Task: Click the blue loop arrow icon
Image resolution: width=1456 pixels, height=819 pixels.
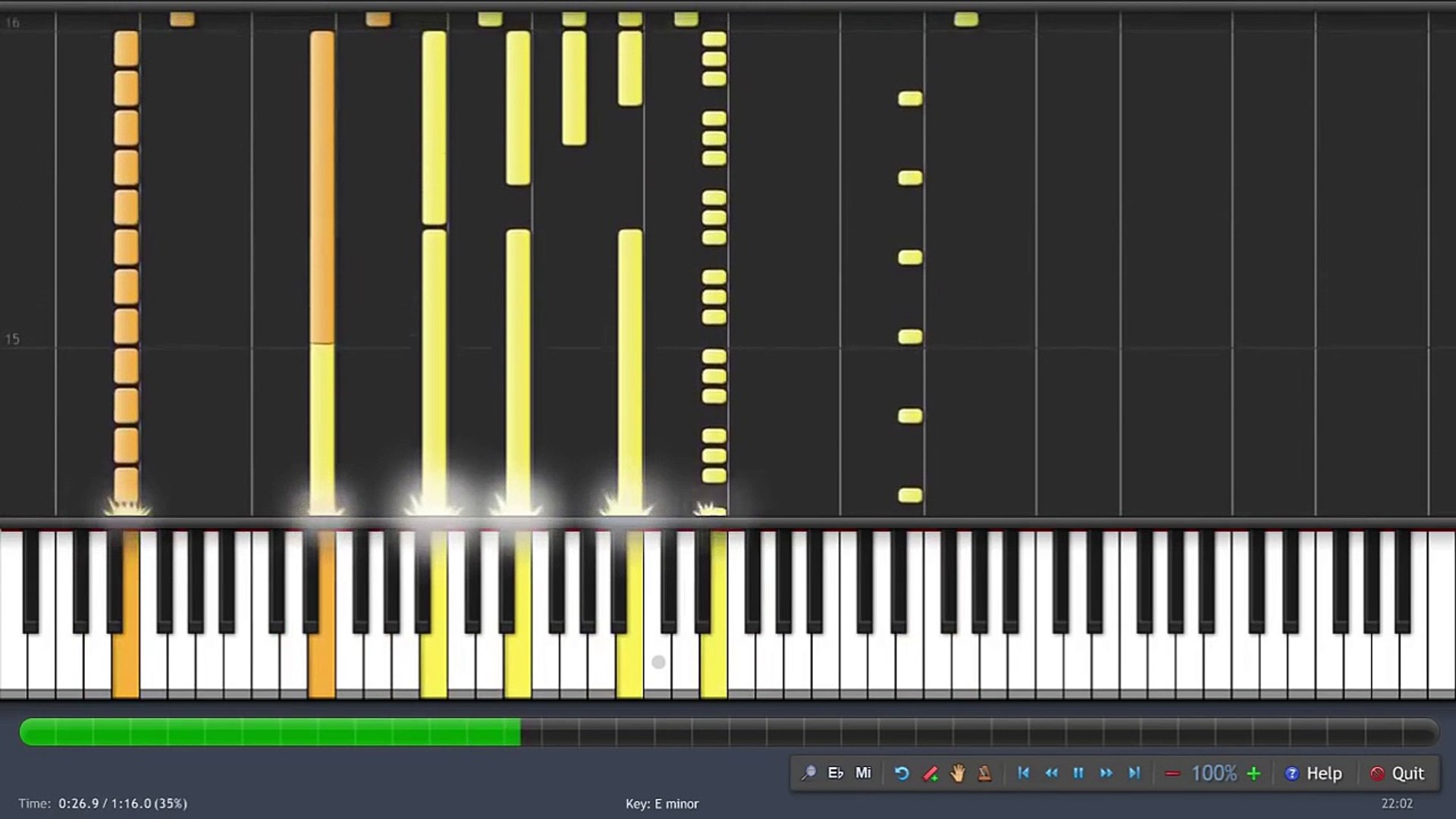Action: point(902,773)
